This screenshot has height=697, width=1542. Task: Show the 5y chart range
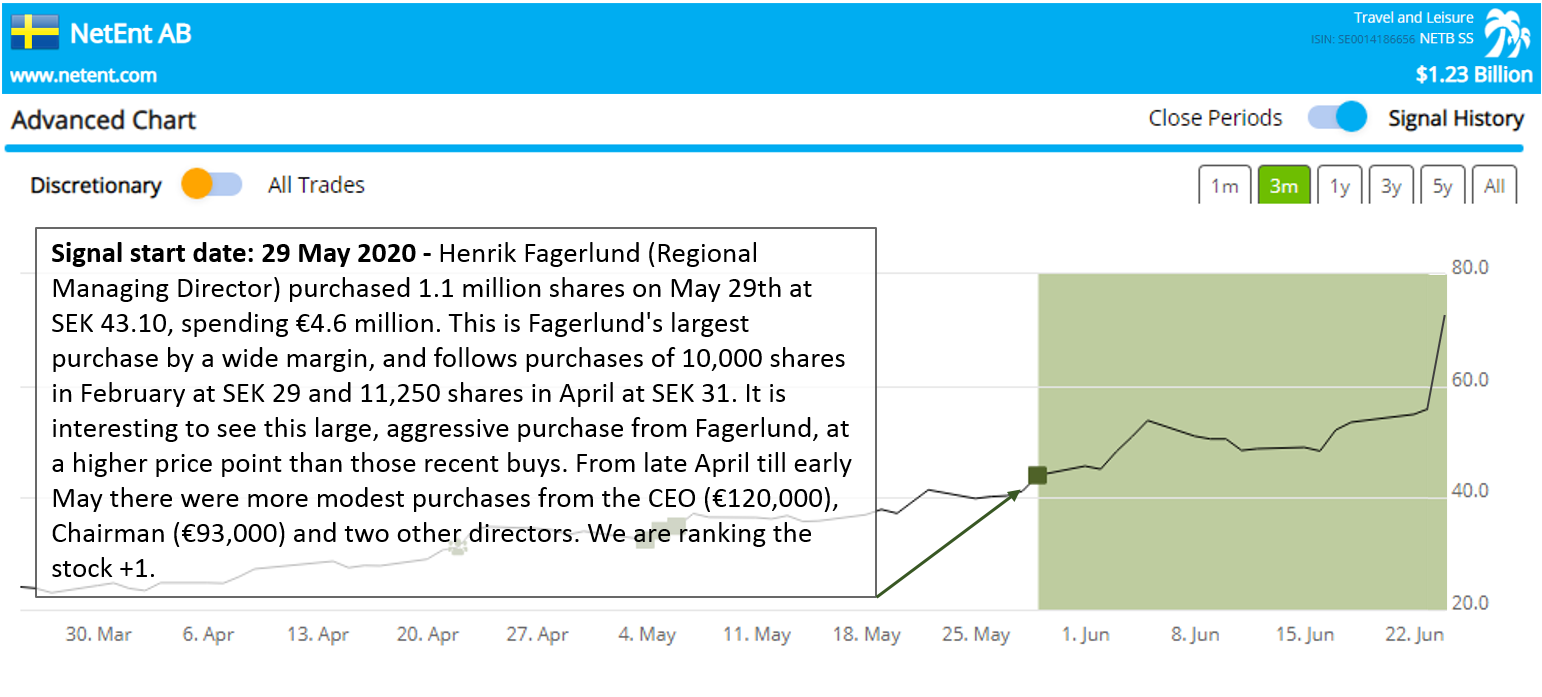click(1442, 186)
